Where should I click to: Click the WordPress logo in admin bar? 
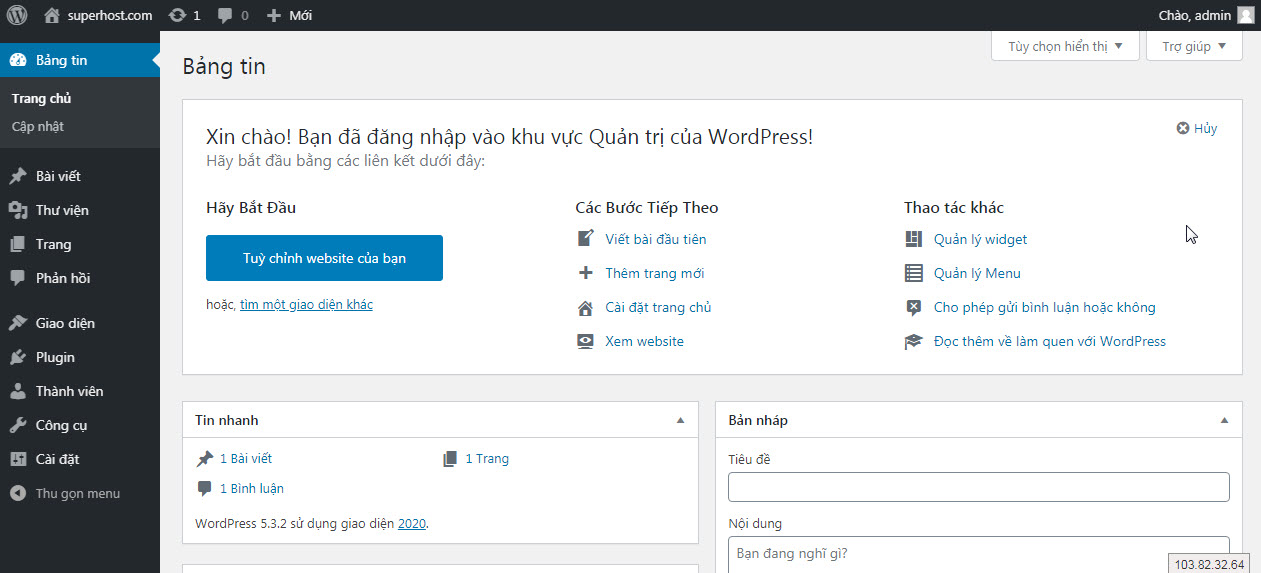17,15
